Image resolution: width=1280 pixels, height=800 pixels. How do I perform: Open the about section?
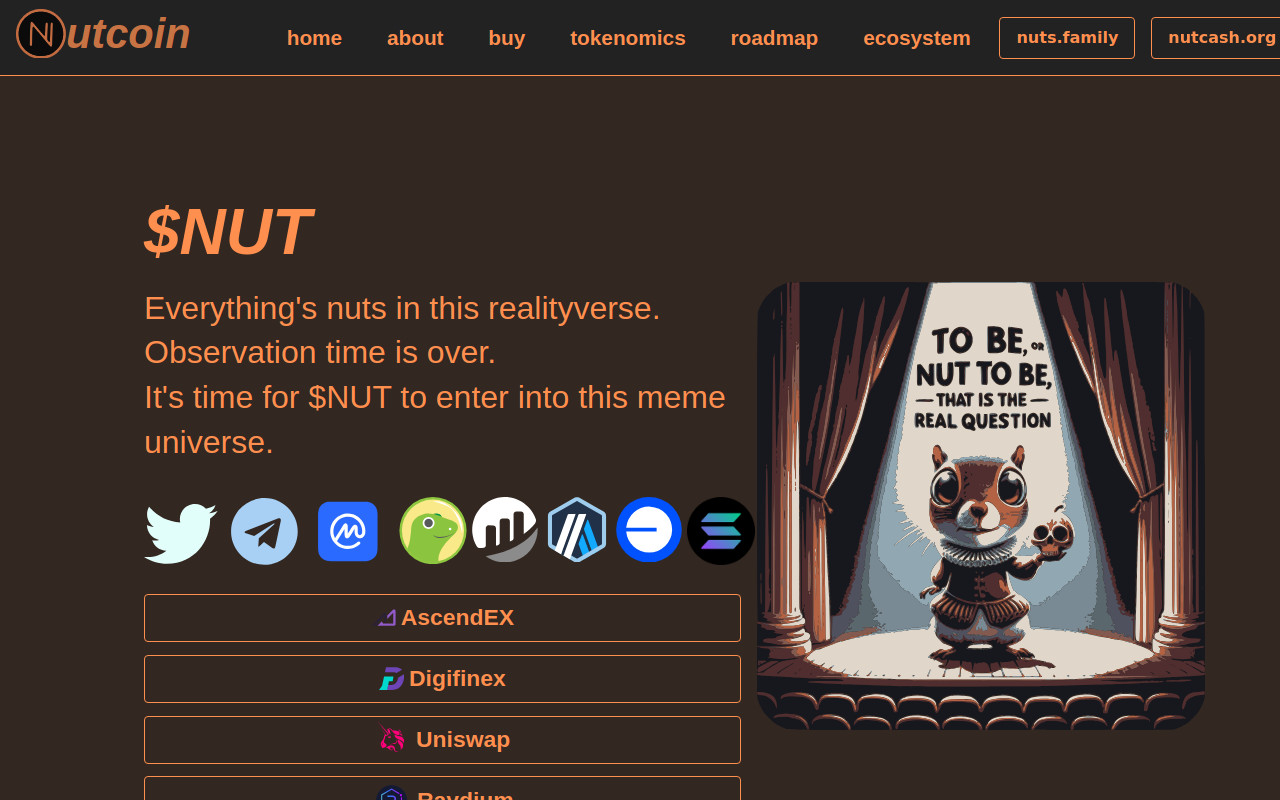[415, 38]
